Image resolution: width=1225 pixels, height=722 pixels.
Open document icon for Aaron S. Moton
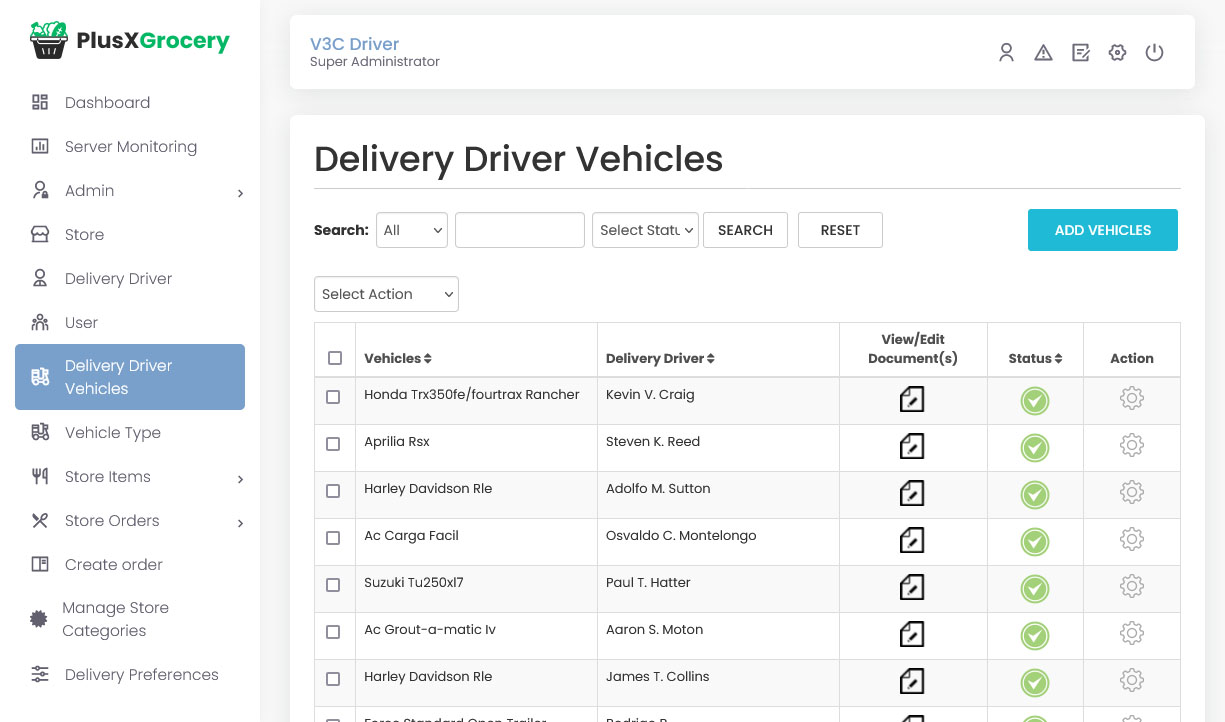[x=912, y=634]
